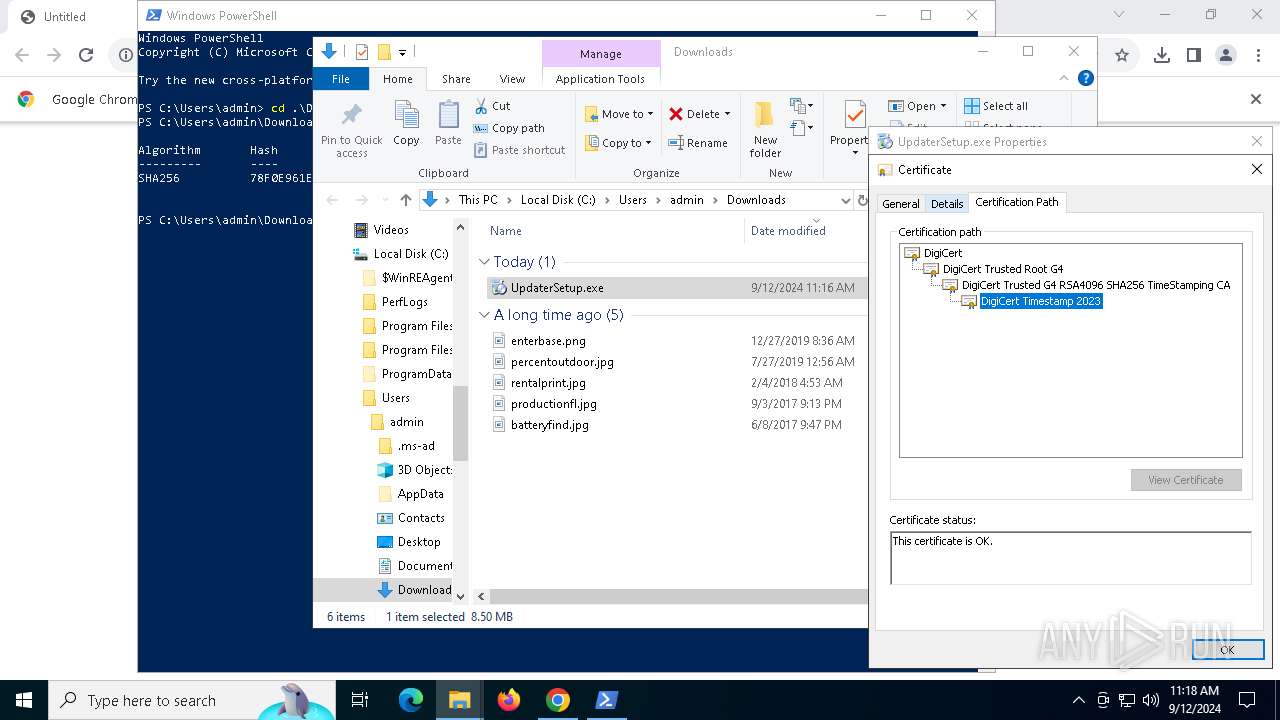Click the Explorer help icon
This screenshot has width=1280, height=720.
point(1086,78)
